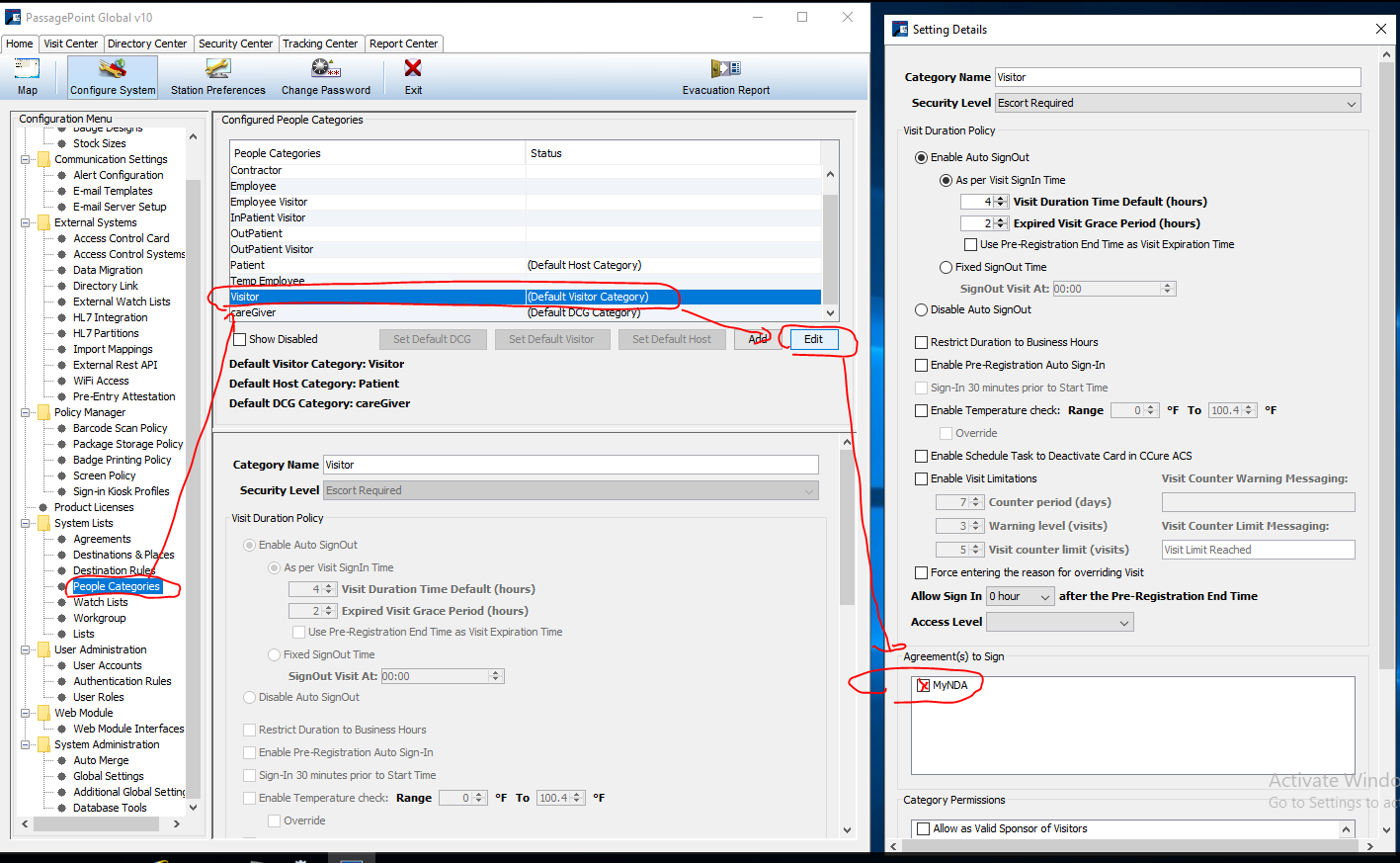The height and width of the screenshot is (863, 1400).
Task: Select Disable Auto SignOut in Setting Details
Action: (922, 309)
